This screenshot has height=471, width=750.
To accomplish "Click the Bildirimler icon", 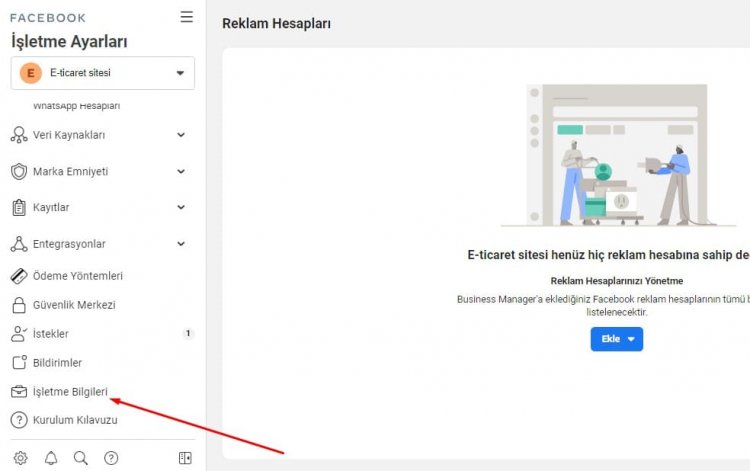I will pyautogui.click(x=19, y=362).
